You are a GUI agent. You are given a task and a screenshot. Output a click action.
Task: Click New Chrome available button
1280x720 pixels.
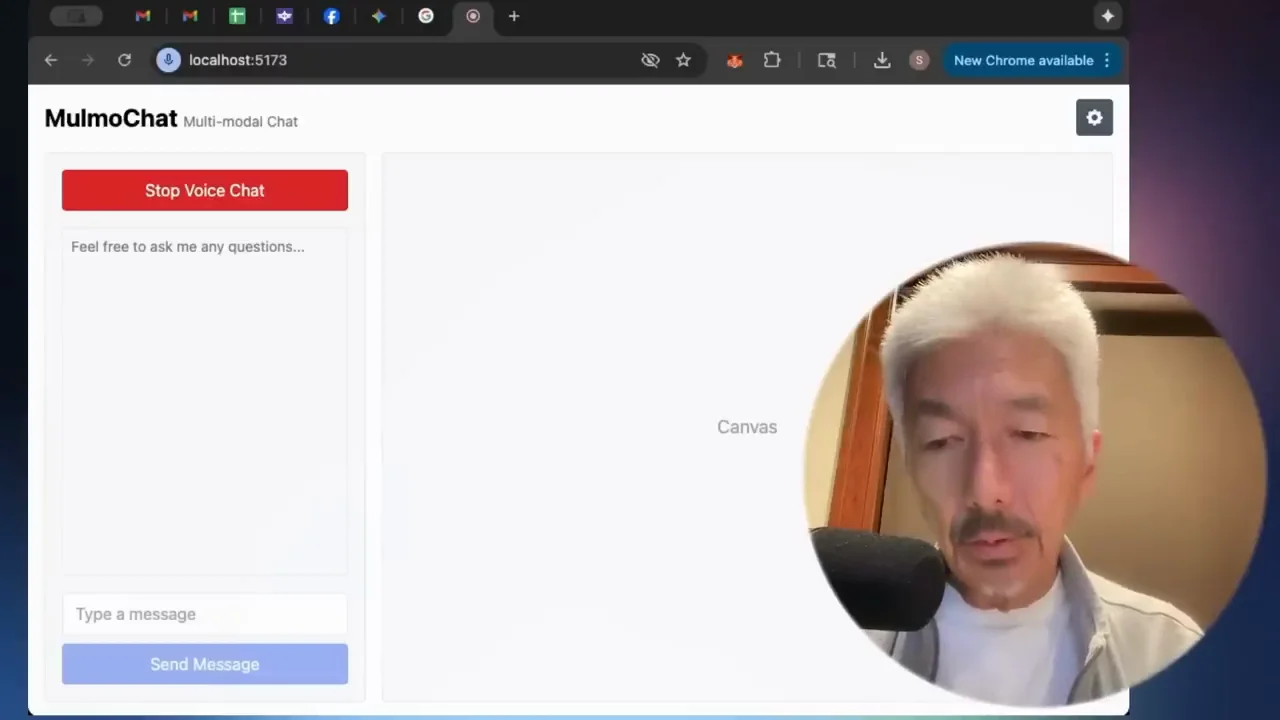(1023, 60)
